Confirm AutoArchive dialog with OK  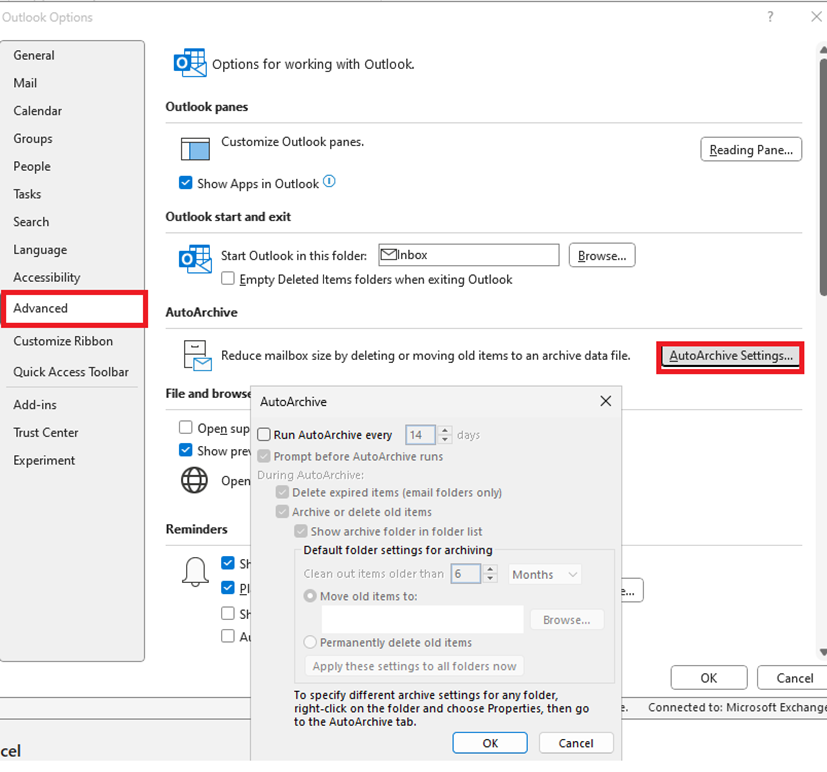490,742
